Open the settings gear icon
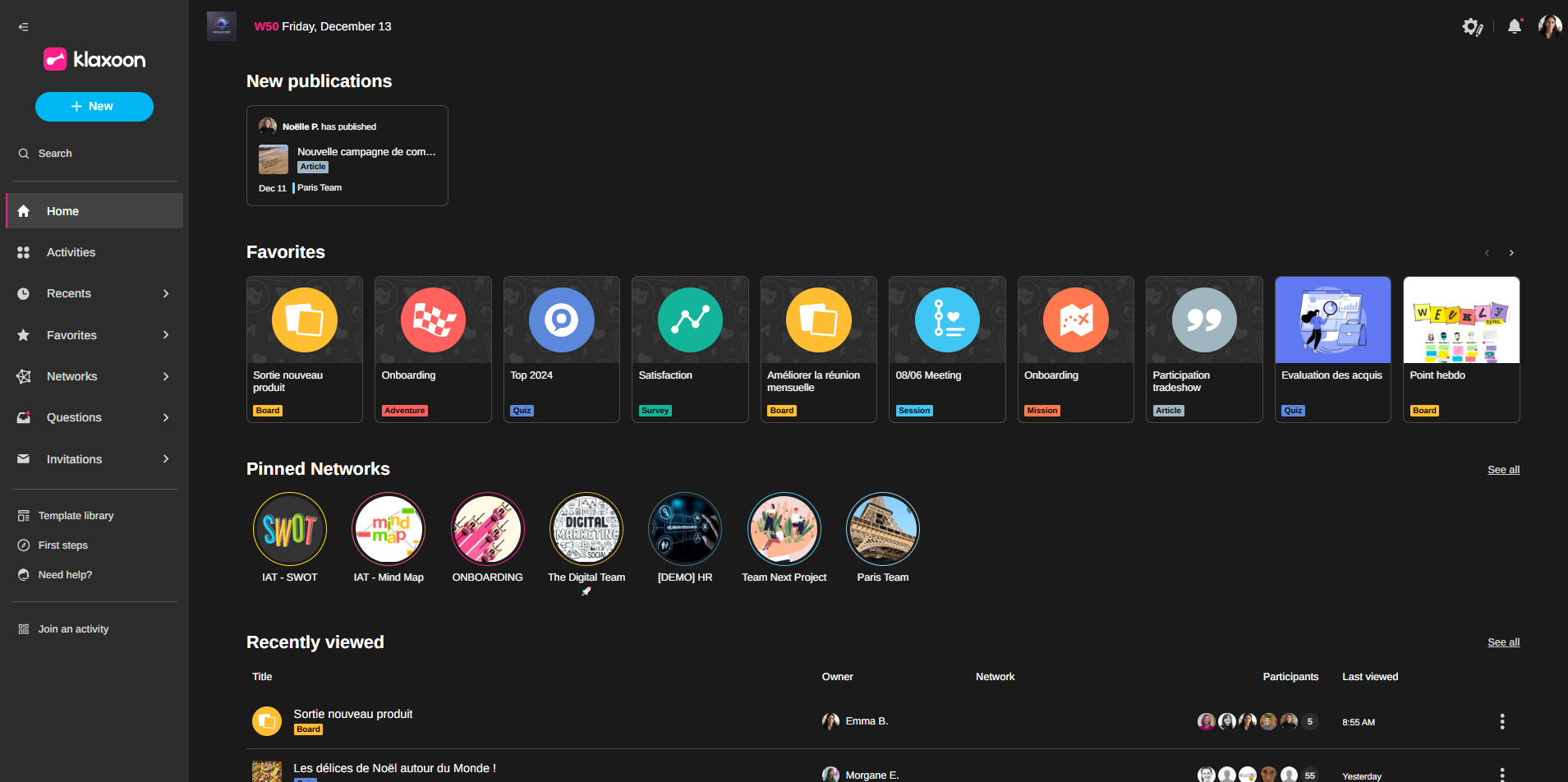The image size is (1568, 782). (x=1471, y=27)
